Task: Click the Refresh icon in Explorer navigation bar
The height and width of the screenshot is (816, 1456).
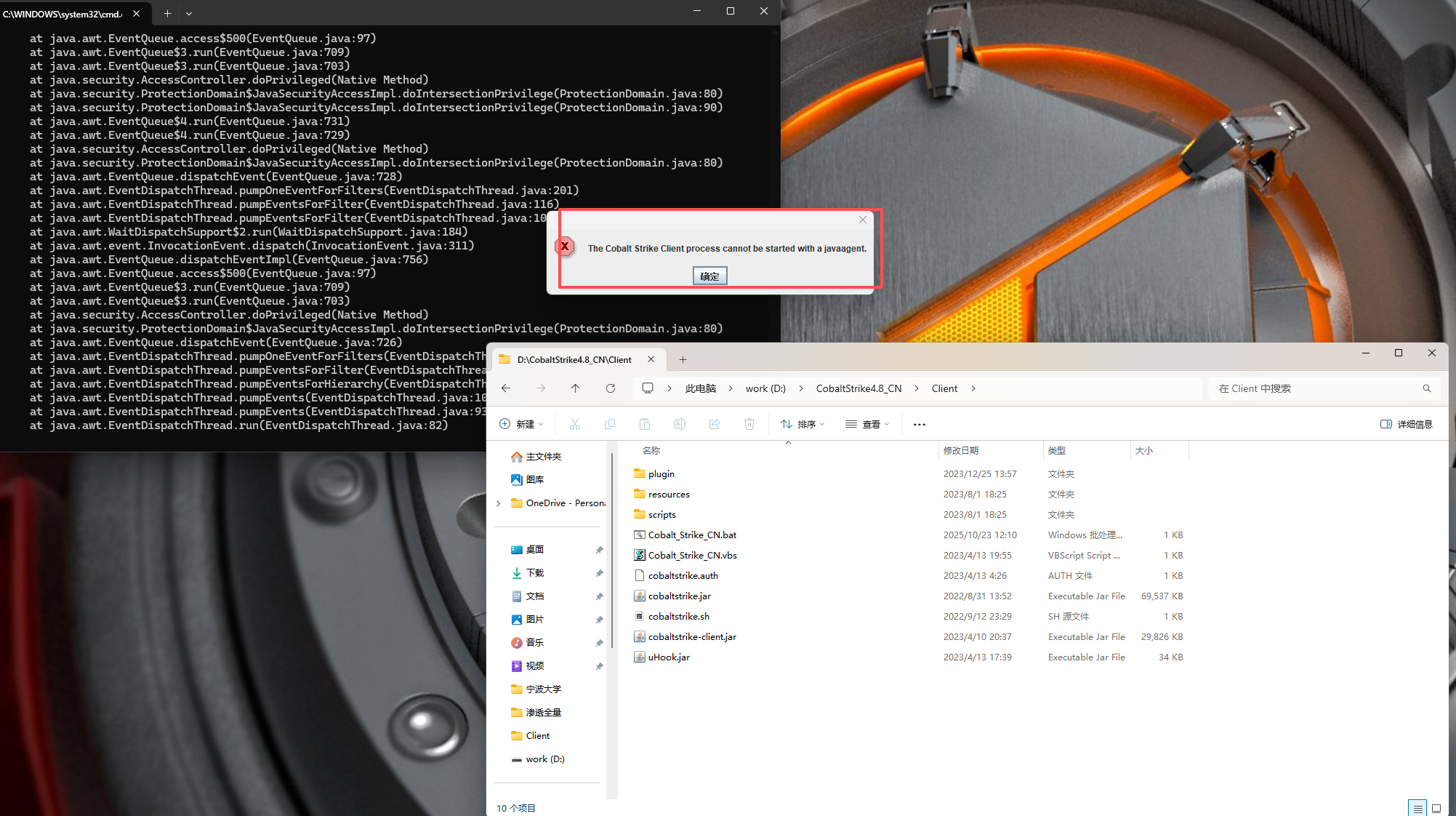Action: [611, 388]
